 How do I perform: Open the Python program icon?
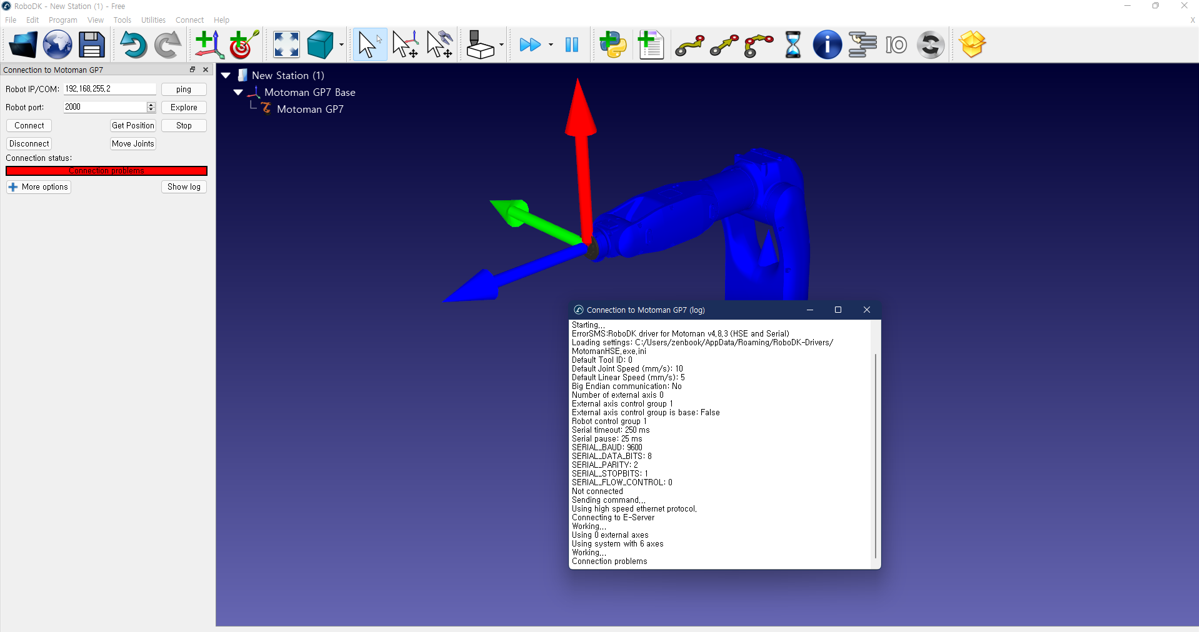tap(613, 45)
